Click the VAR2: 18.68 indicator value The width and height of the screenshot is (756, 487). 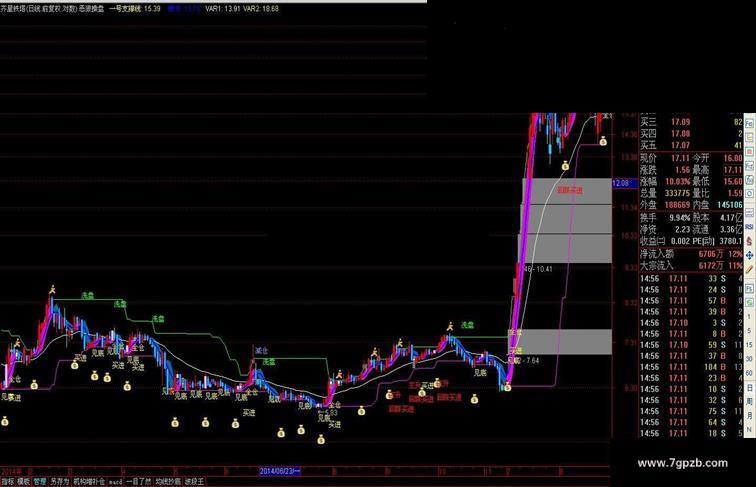[x=260, y=9]
